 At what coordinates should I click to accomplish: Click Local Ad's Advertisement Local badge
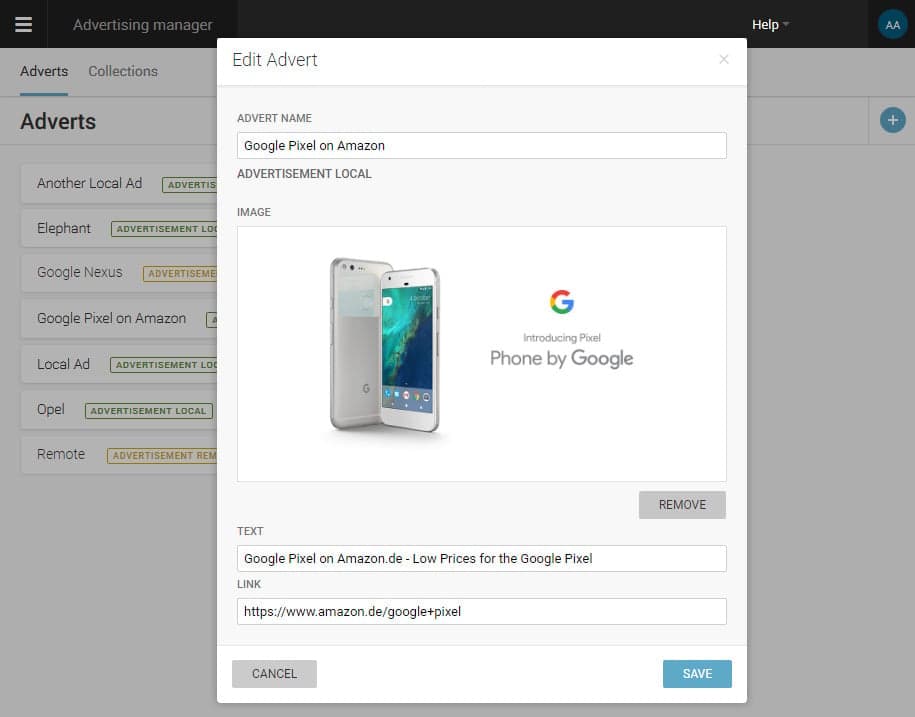pos(164,365)
